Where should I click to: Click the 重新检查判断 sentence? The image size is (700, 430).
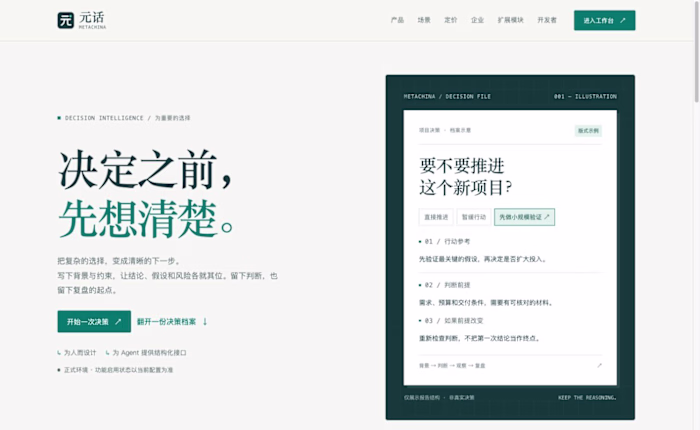[x=480, y=338]
